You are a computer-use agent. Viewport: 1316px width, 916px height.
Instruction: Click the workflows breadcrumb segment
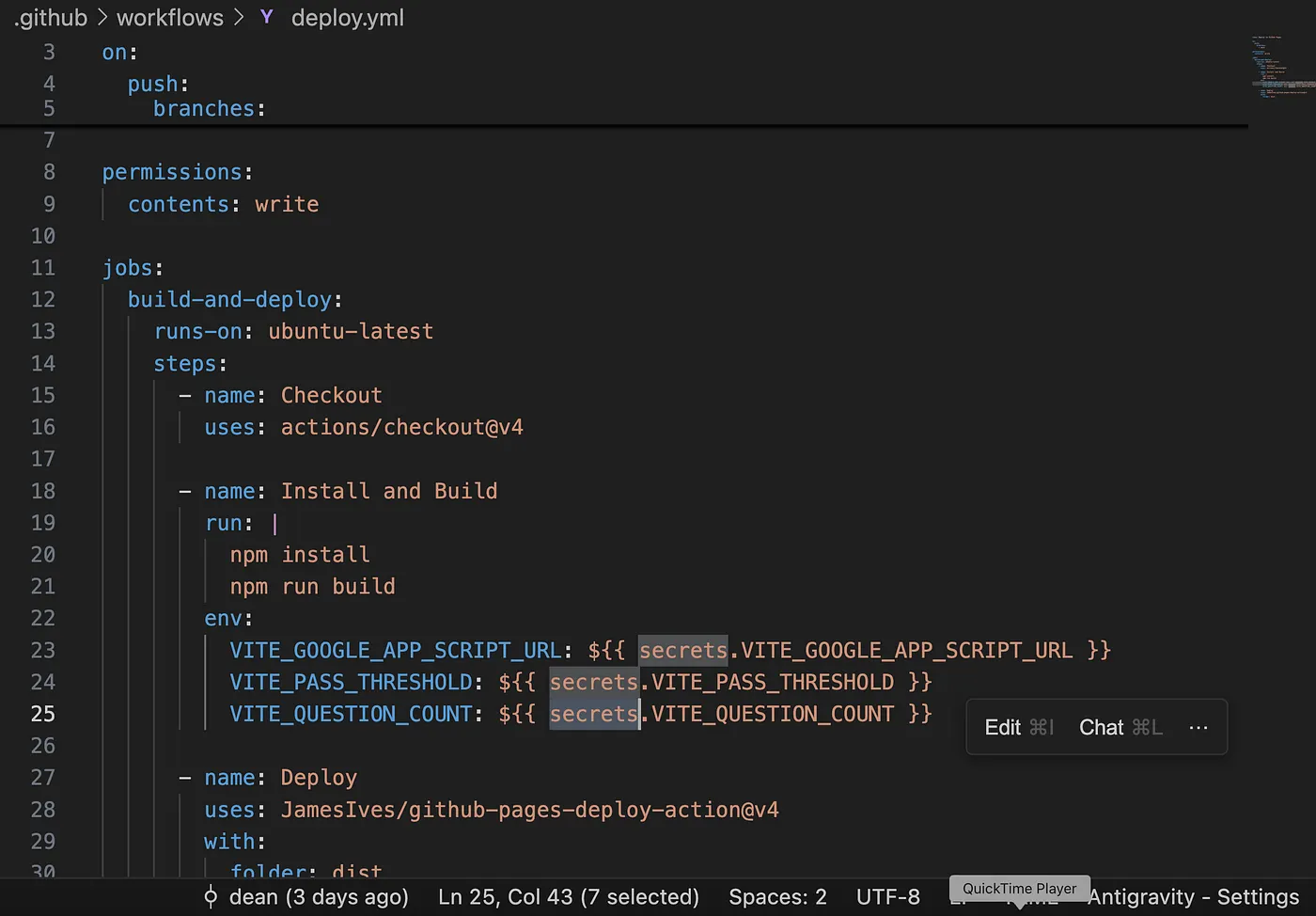click(x=170, y=18)
